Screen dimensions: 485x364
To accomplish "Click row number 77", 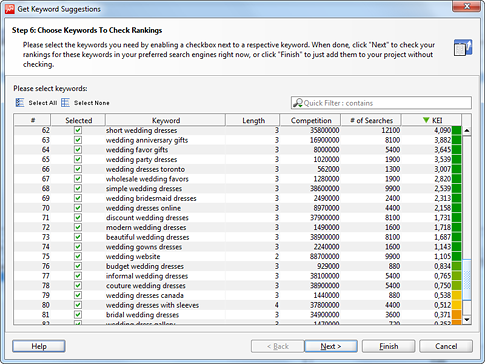I will click(45, 276).
